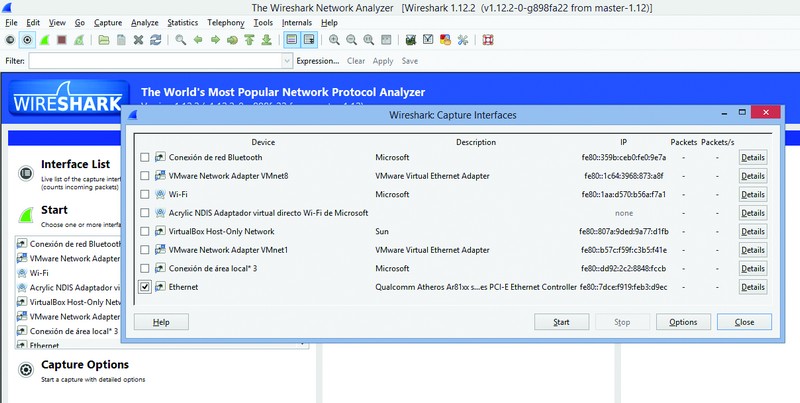Edit coloring rules toolbar icon

pos(445,40)
